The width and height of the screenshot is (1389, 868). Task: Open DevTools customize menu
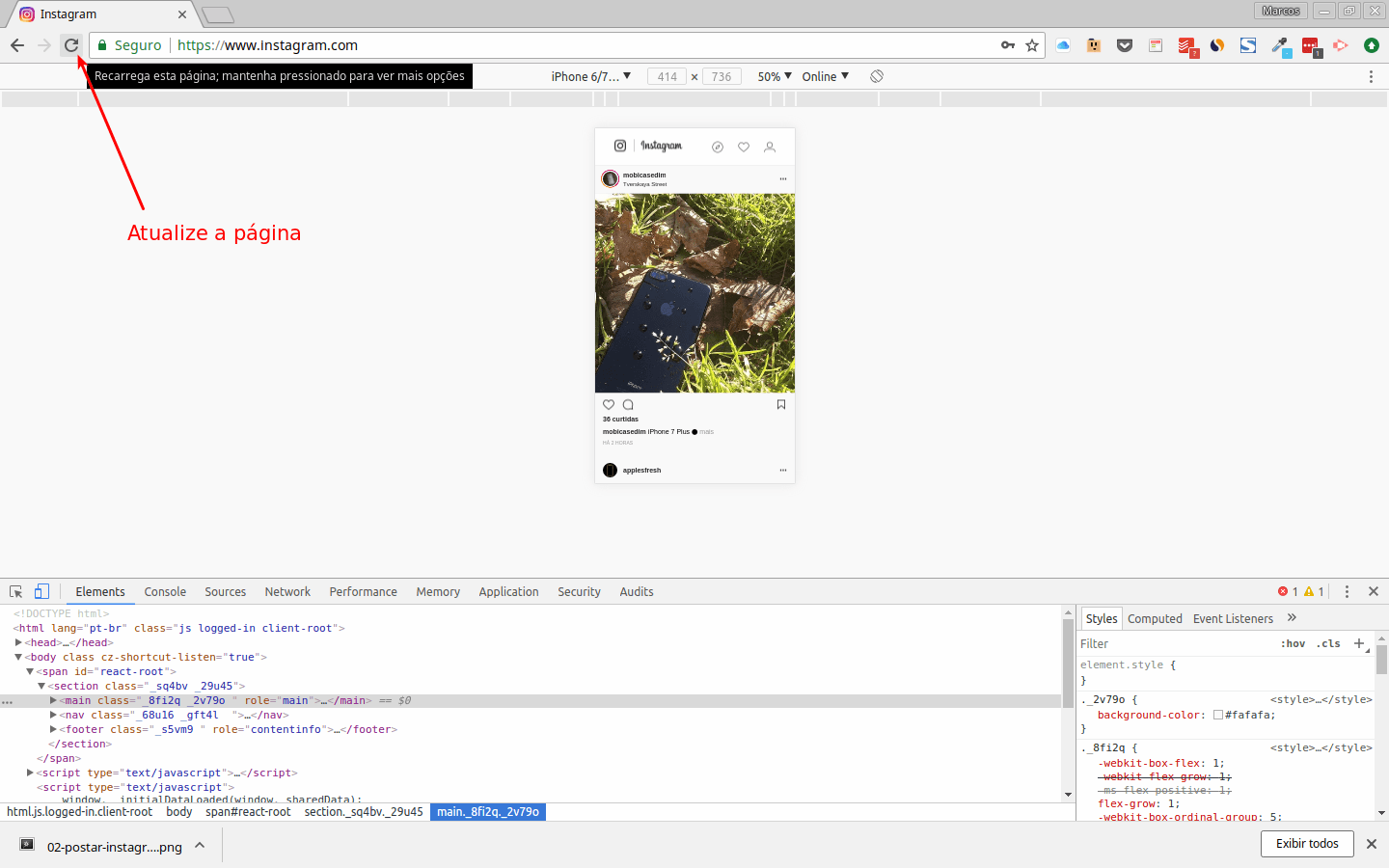click(x=1347, y=591)
